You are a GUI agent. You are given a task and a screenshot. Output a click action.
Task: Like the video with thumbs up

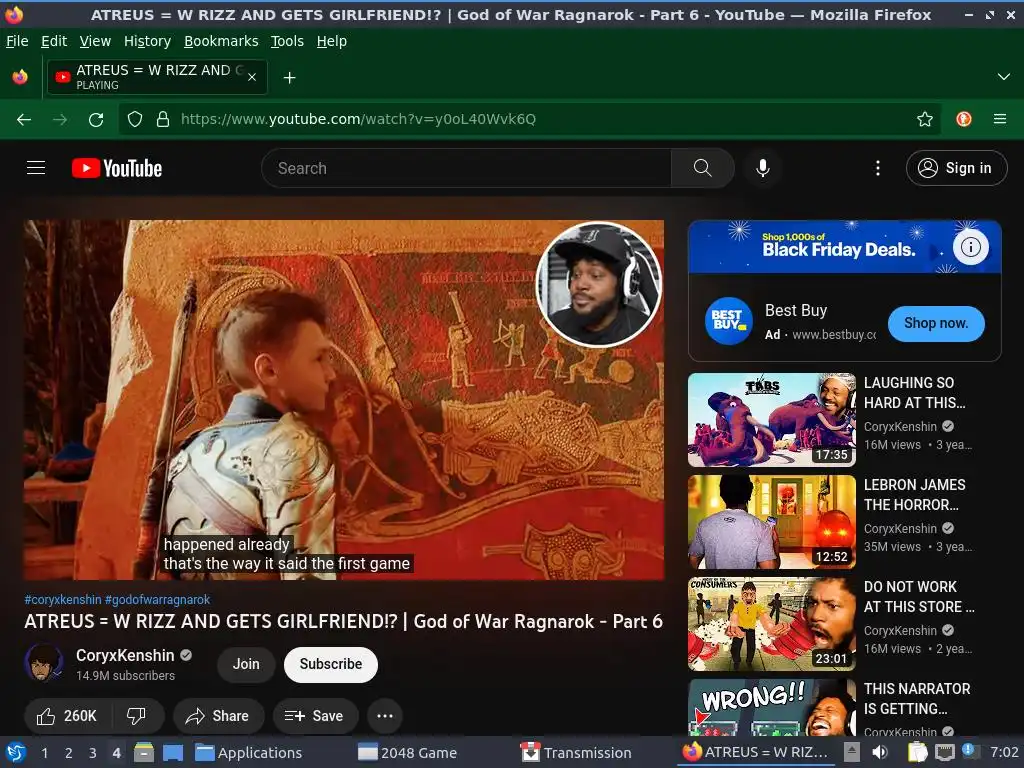tap(67, 716)
